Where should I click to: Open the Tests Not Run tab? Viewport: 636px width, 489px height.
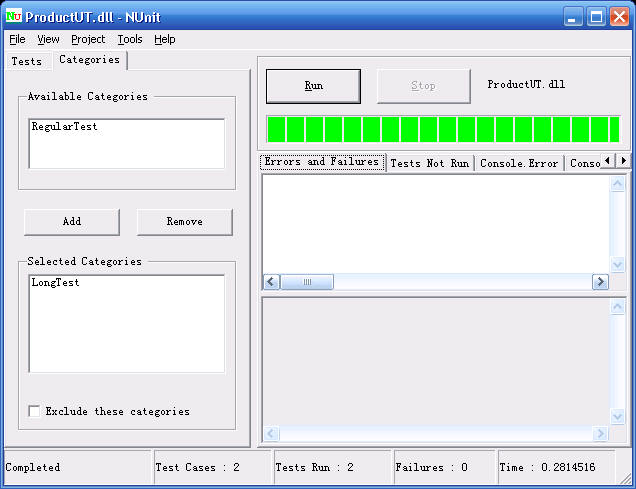pos(430,163)
